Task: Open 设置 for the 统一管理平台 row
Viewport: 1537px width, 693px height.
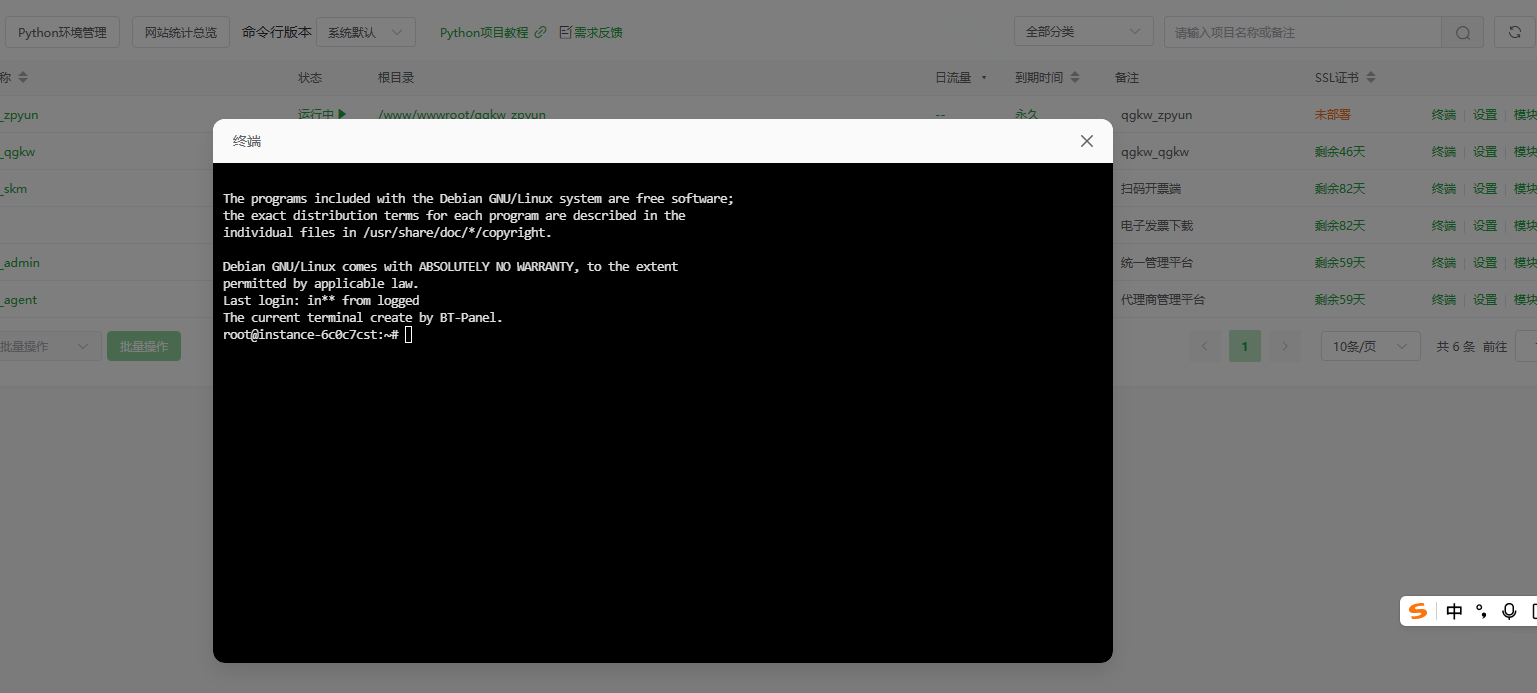Action: coord(1485,263)
